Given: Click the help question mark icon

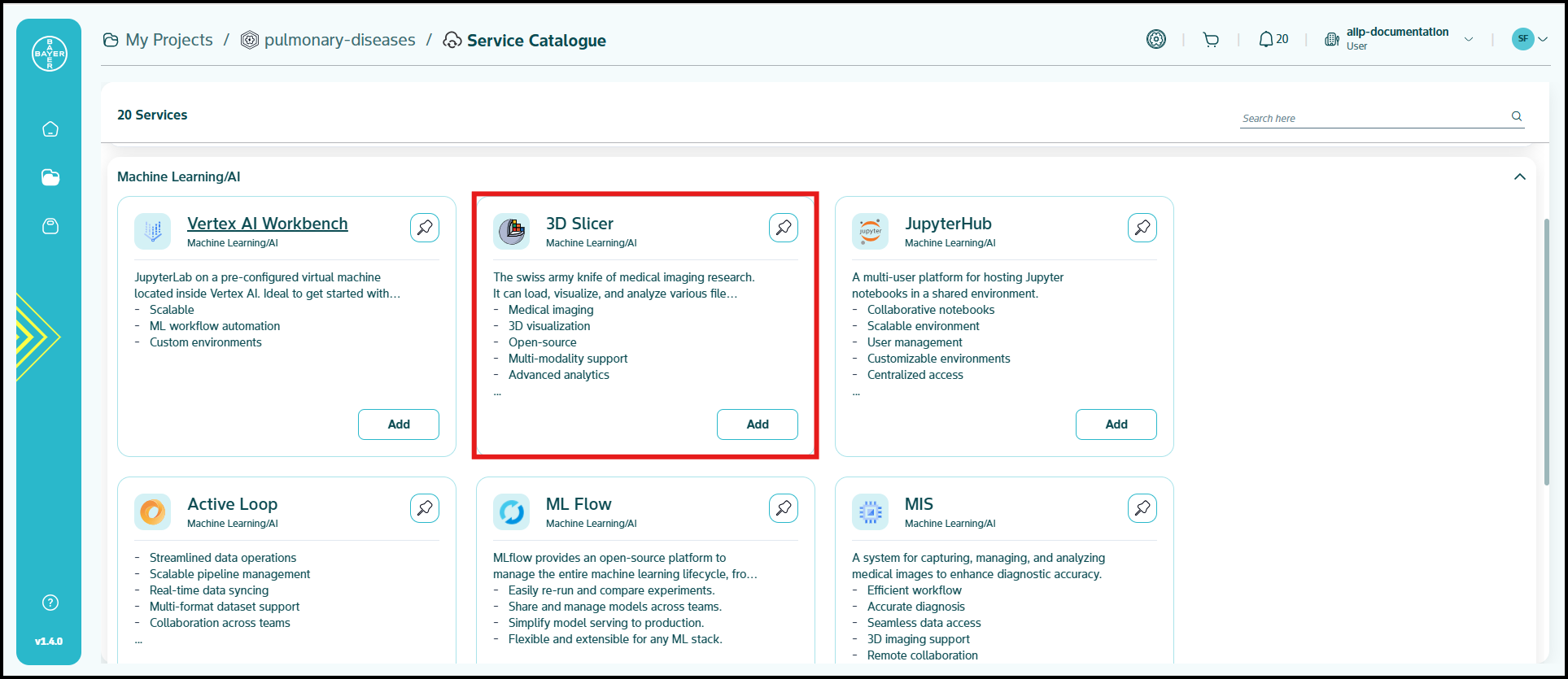Looking at the screenshot, I should [x=50, y=603].
